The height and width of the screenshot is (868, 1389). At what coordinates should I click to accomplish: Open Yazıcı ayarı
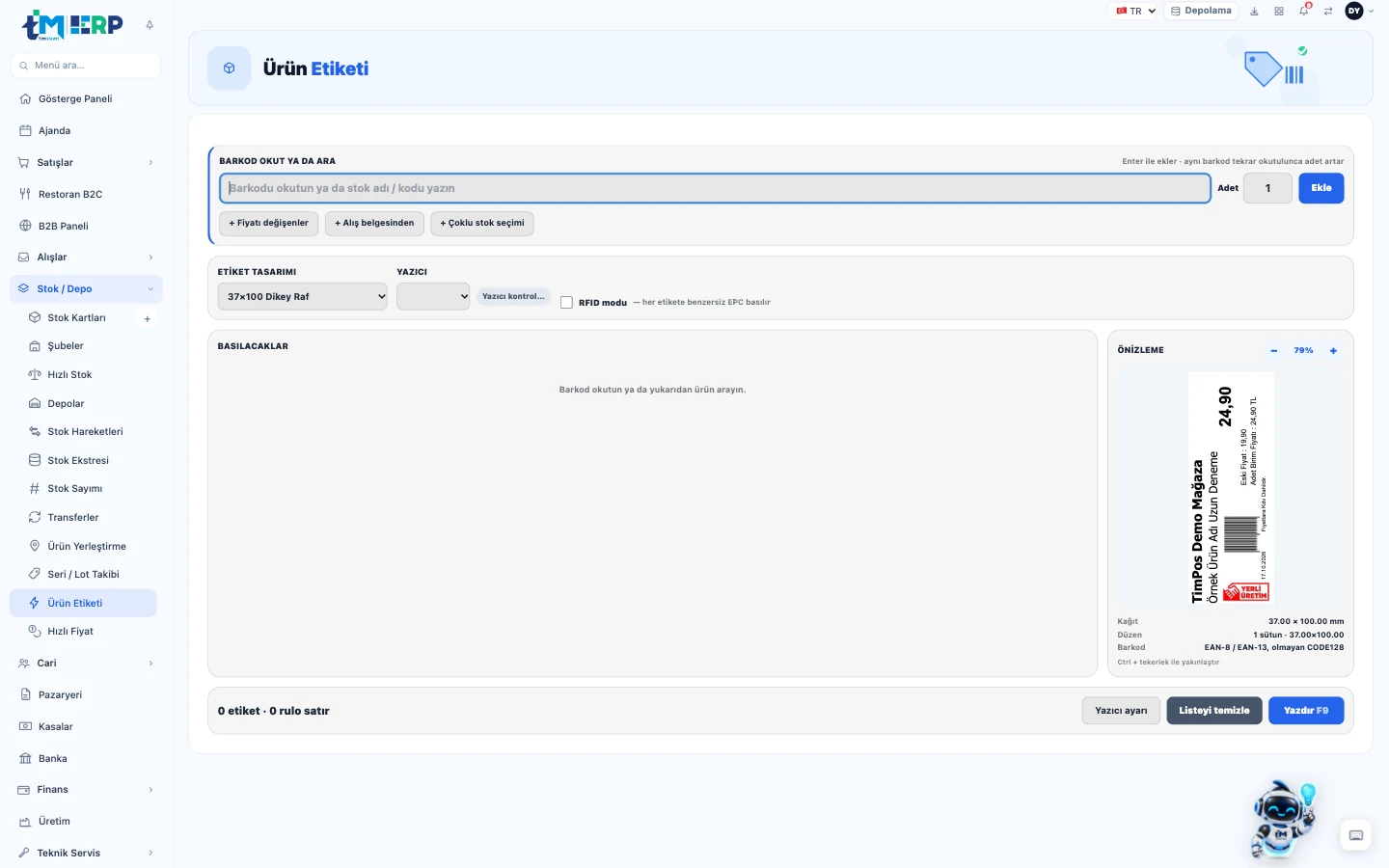[1121, 711]
